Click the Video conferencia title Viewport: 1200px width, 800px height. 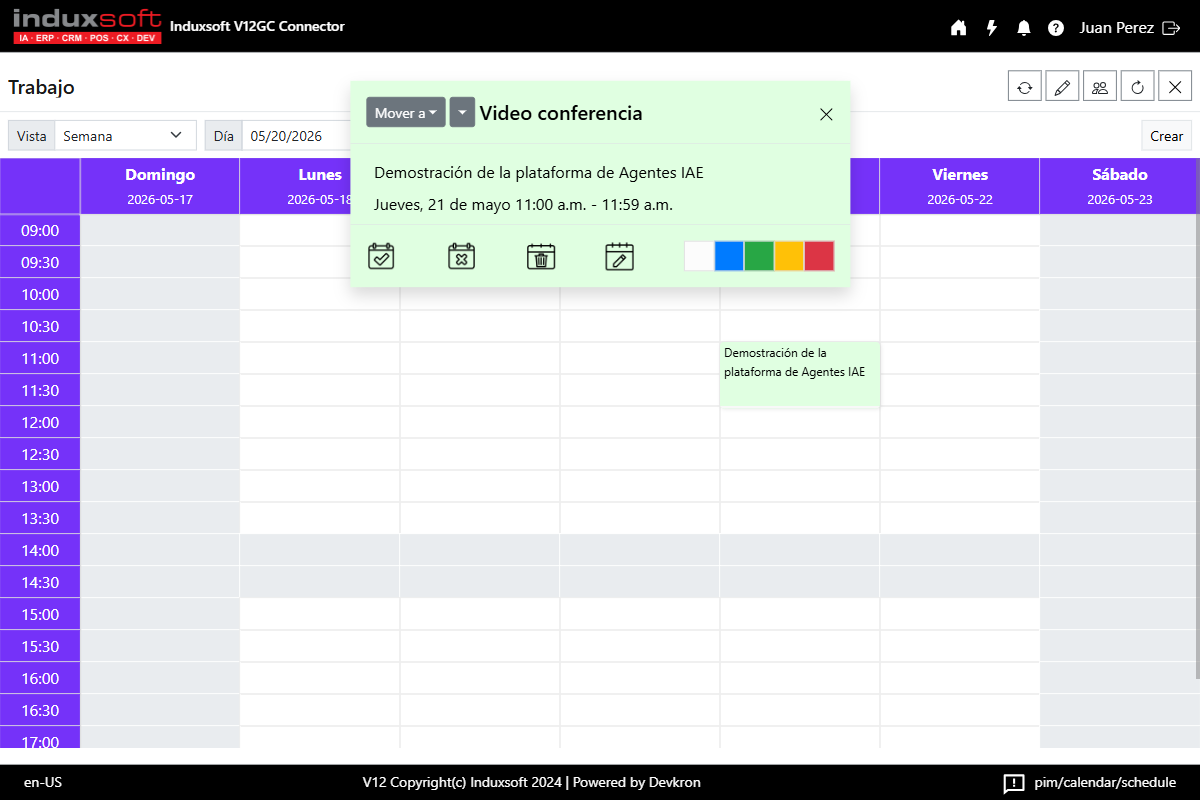click(561, 113)
